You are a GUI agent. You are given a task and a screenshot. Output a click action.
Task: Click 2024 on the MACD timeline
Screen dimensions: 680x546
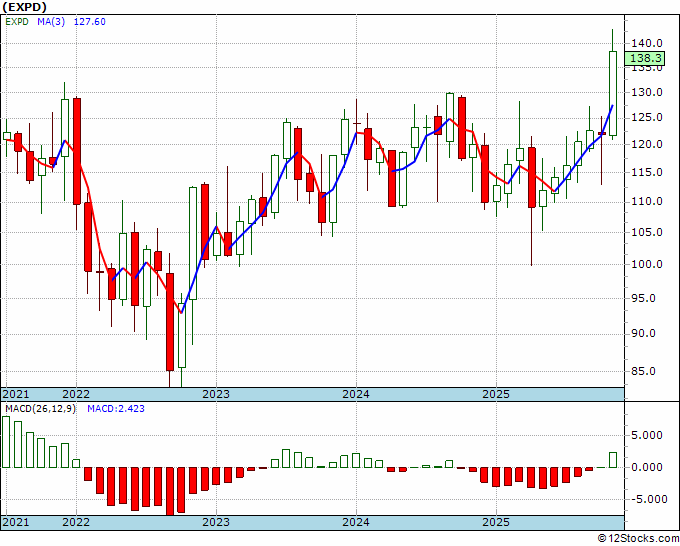click(356, 522)
